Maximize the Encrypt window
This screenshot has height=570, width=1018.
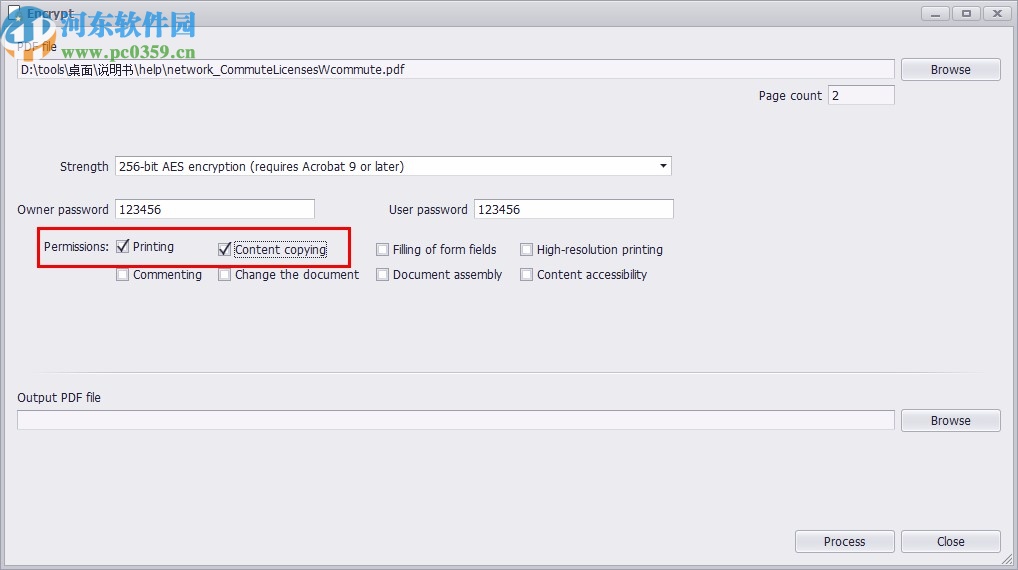pos(966,13)
